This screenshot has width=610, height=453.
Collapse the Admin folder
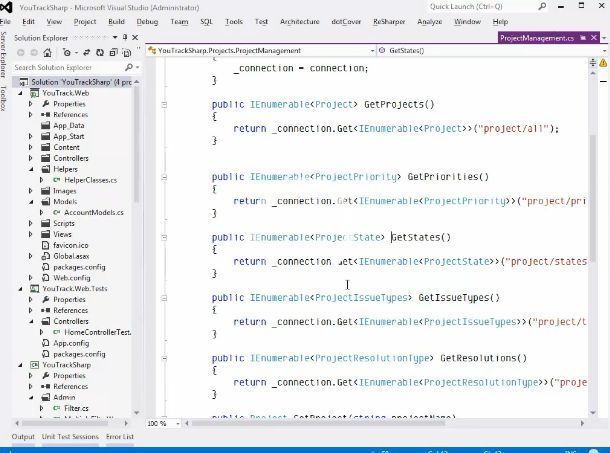31,397
